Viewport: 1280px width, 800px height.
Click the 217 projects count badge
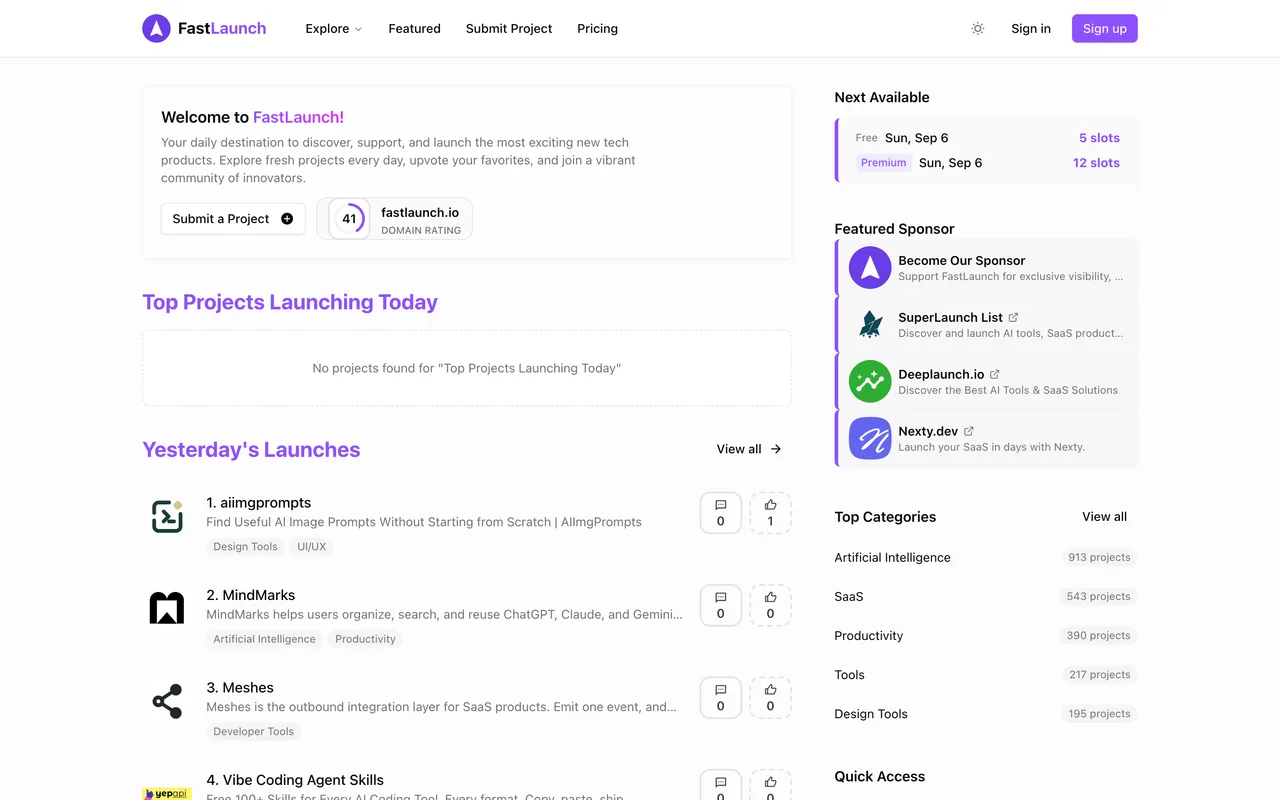1100,675
